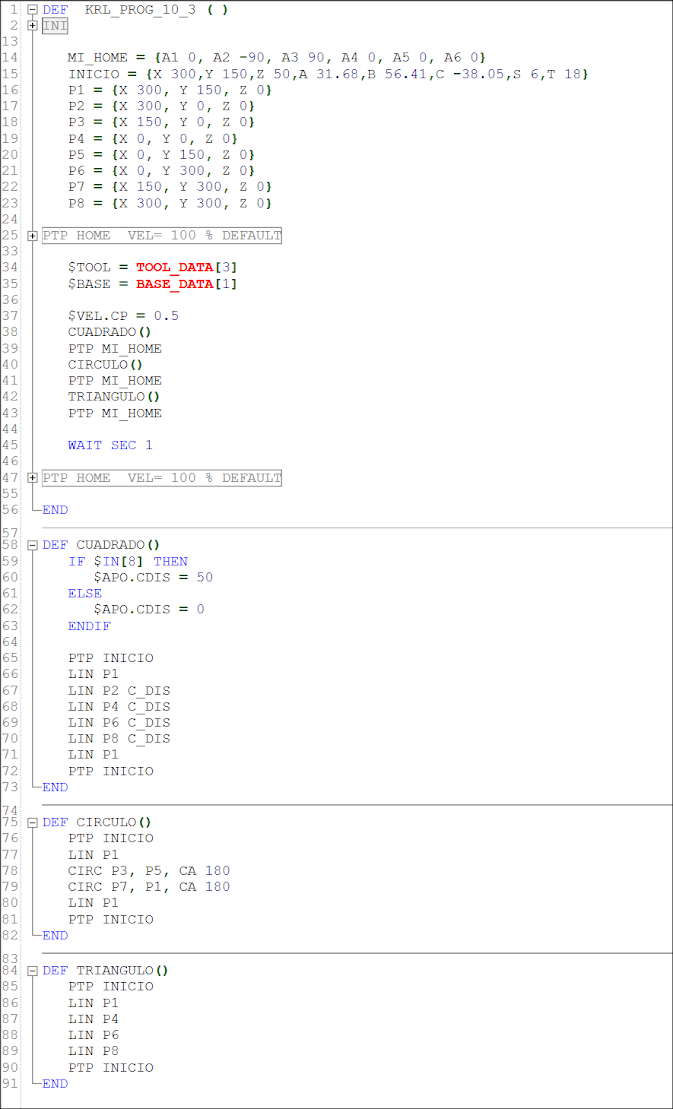
Task: Click PTP INICIO on line 65
Action: click(x=110, y=658)
